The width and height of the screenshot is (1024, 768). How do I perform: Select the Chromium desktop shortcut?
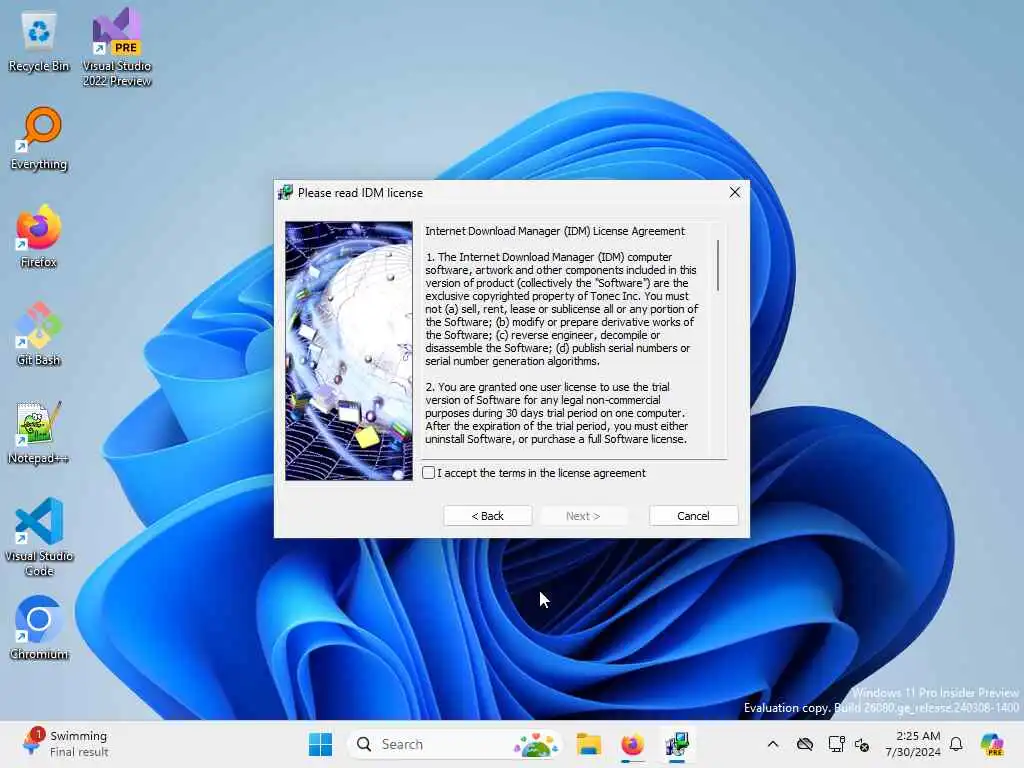click(x=39, y=628)
